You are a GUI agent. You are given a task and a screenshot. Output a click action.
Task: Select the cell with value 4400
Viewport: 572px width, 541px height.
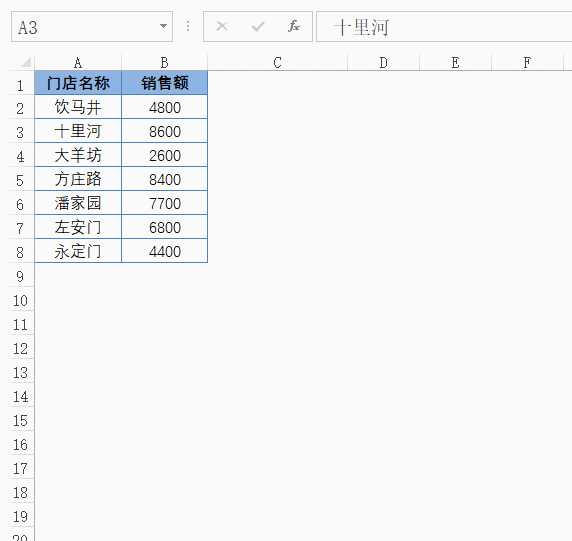tap(165, 251)
